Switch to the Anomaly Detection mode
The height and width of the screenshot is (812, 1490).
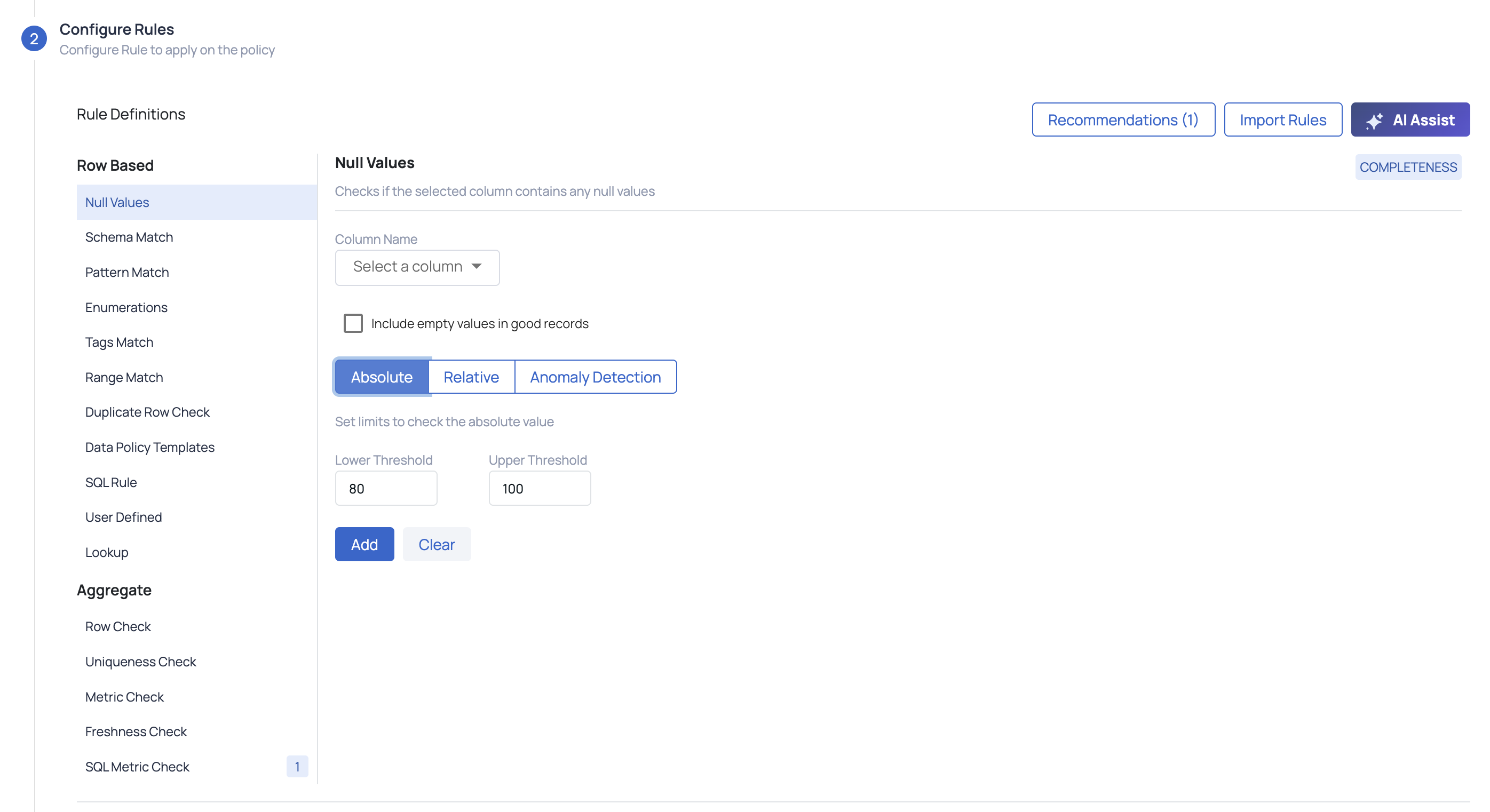pos(596,377)
